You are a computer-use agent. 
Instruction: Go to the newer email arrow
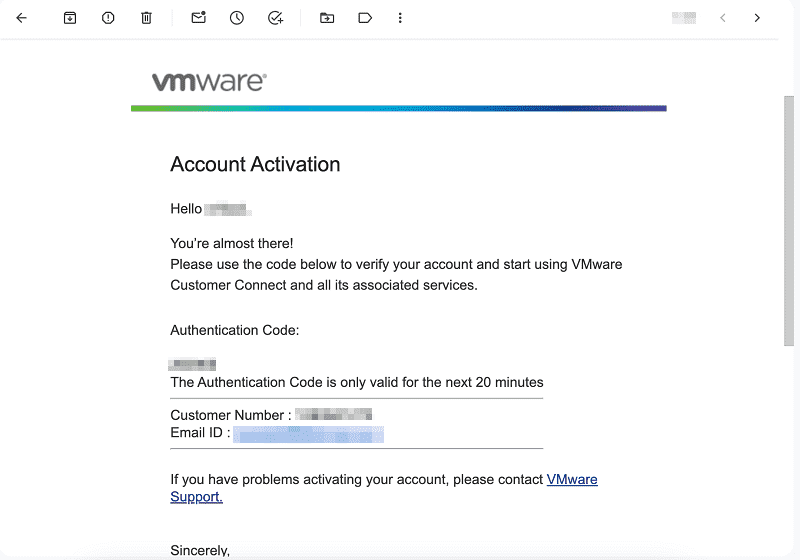point(722,18)
